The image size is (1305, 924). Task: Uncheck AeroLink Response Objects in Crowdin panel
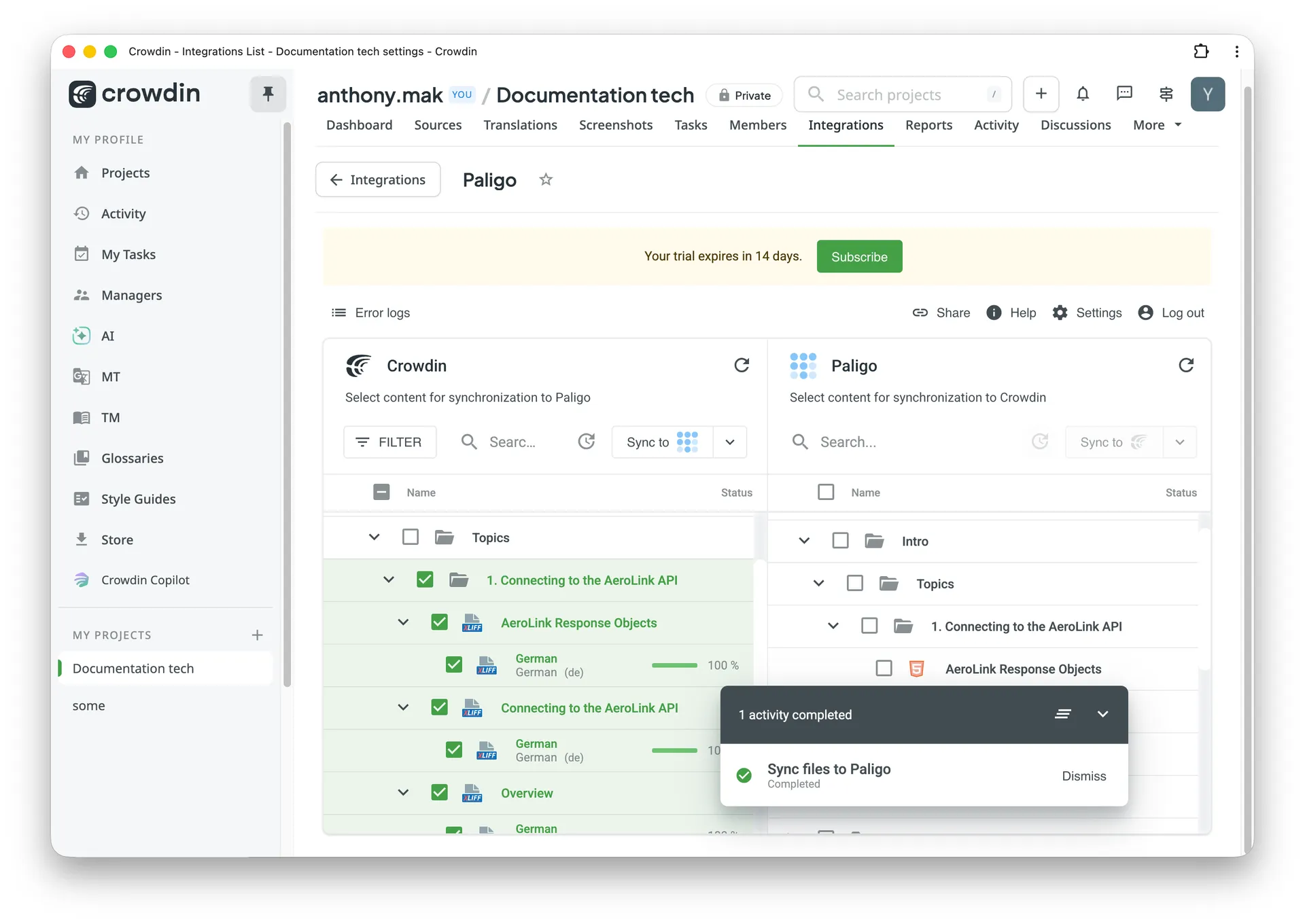pyautogui.click(x=439, y=622)
